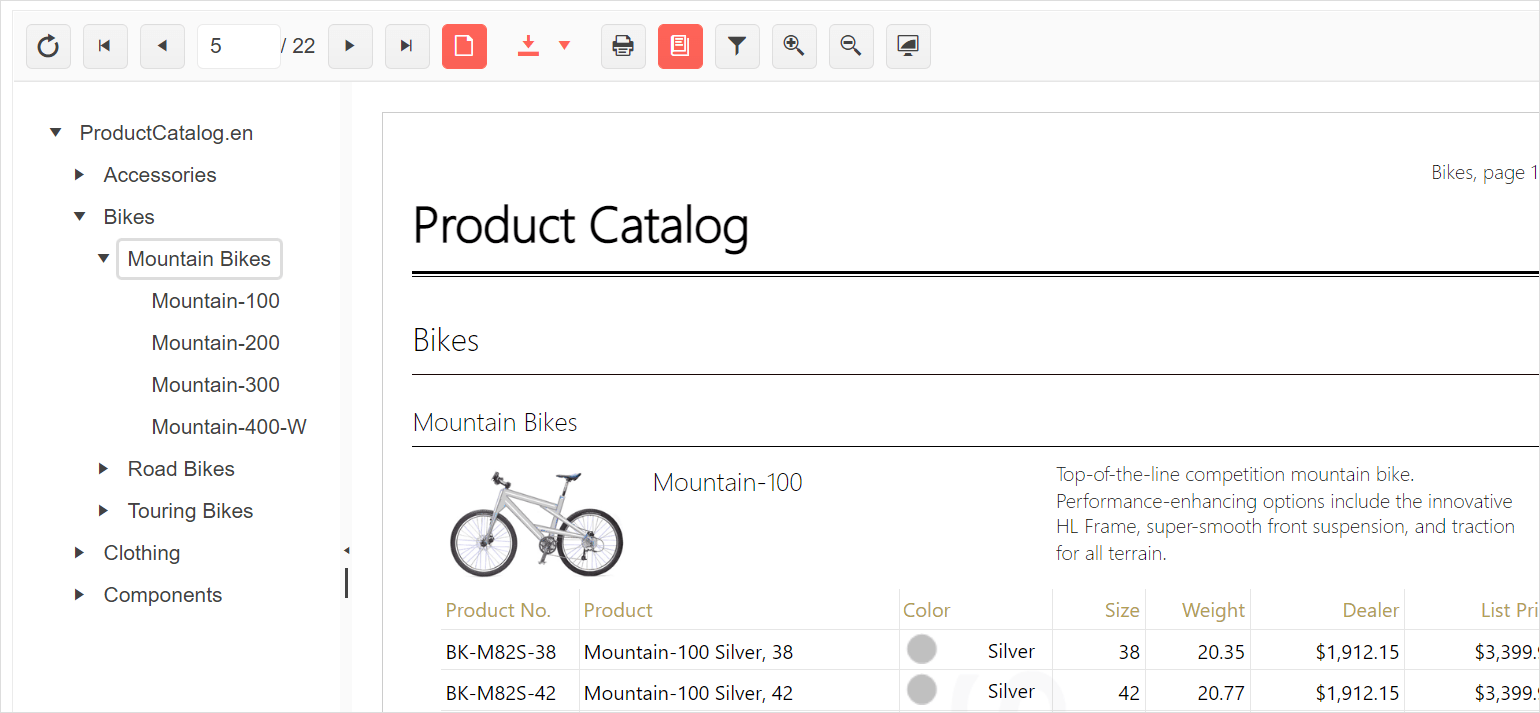Select the Bikes tree item
The width and height of the screenshot is (1540, 713).
click(x=129, y=217)
